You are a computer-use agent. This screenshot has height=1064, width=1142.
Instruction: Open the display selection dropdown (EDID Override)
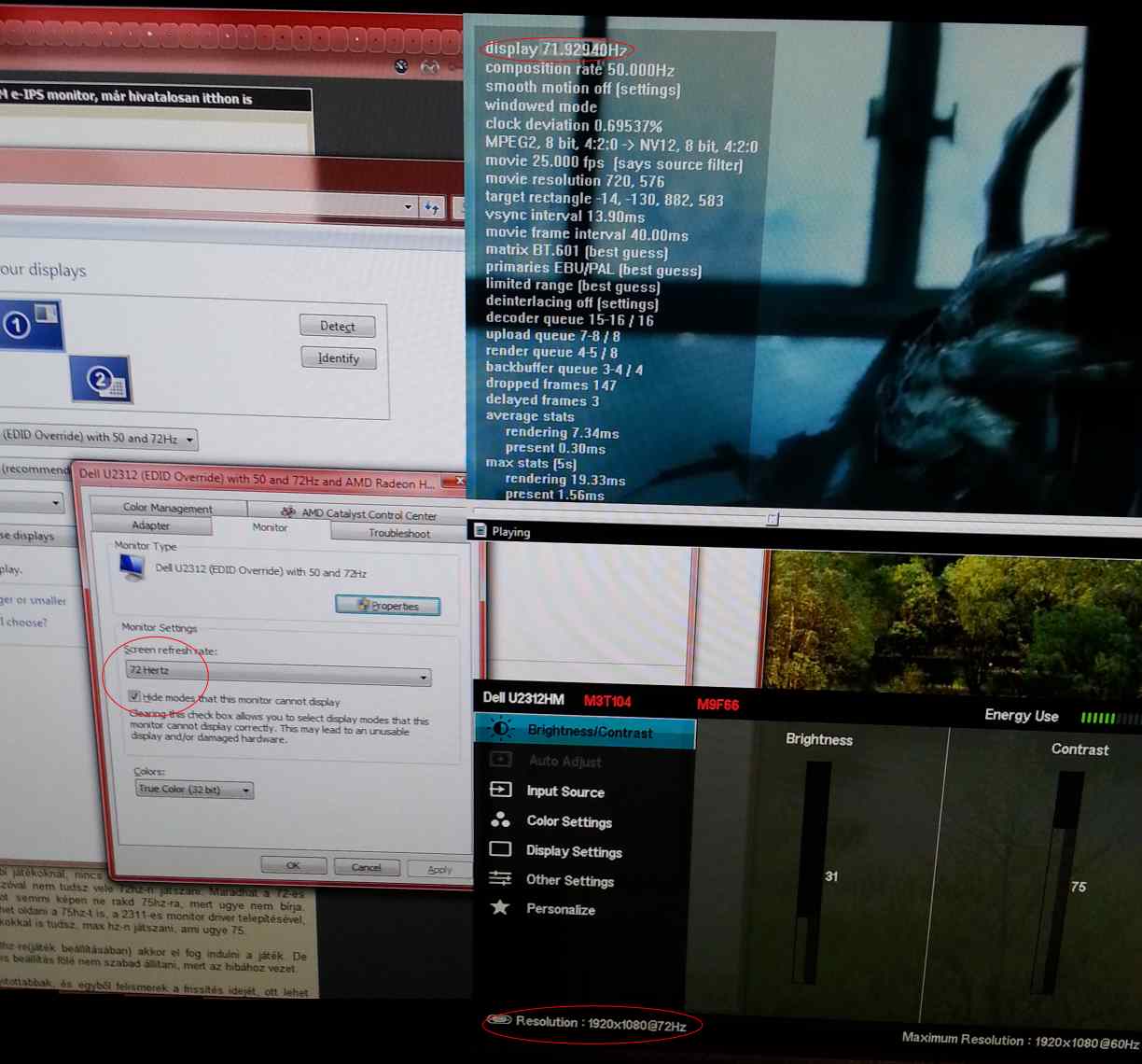[99, 438]
